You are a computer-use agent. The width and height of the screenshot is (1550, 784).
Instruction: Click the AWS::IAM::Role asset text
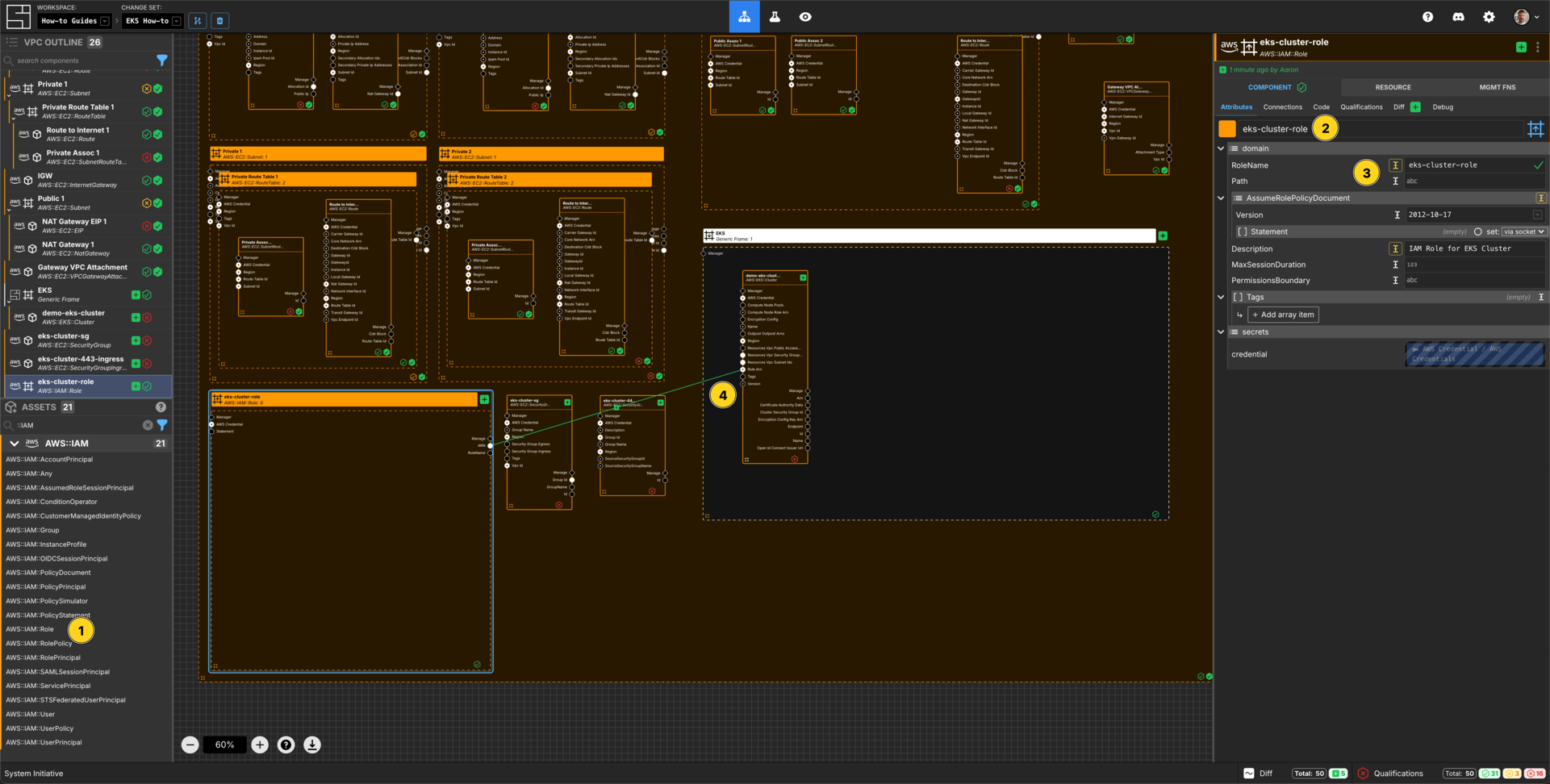point(30,629)
